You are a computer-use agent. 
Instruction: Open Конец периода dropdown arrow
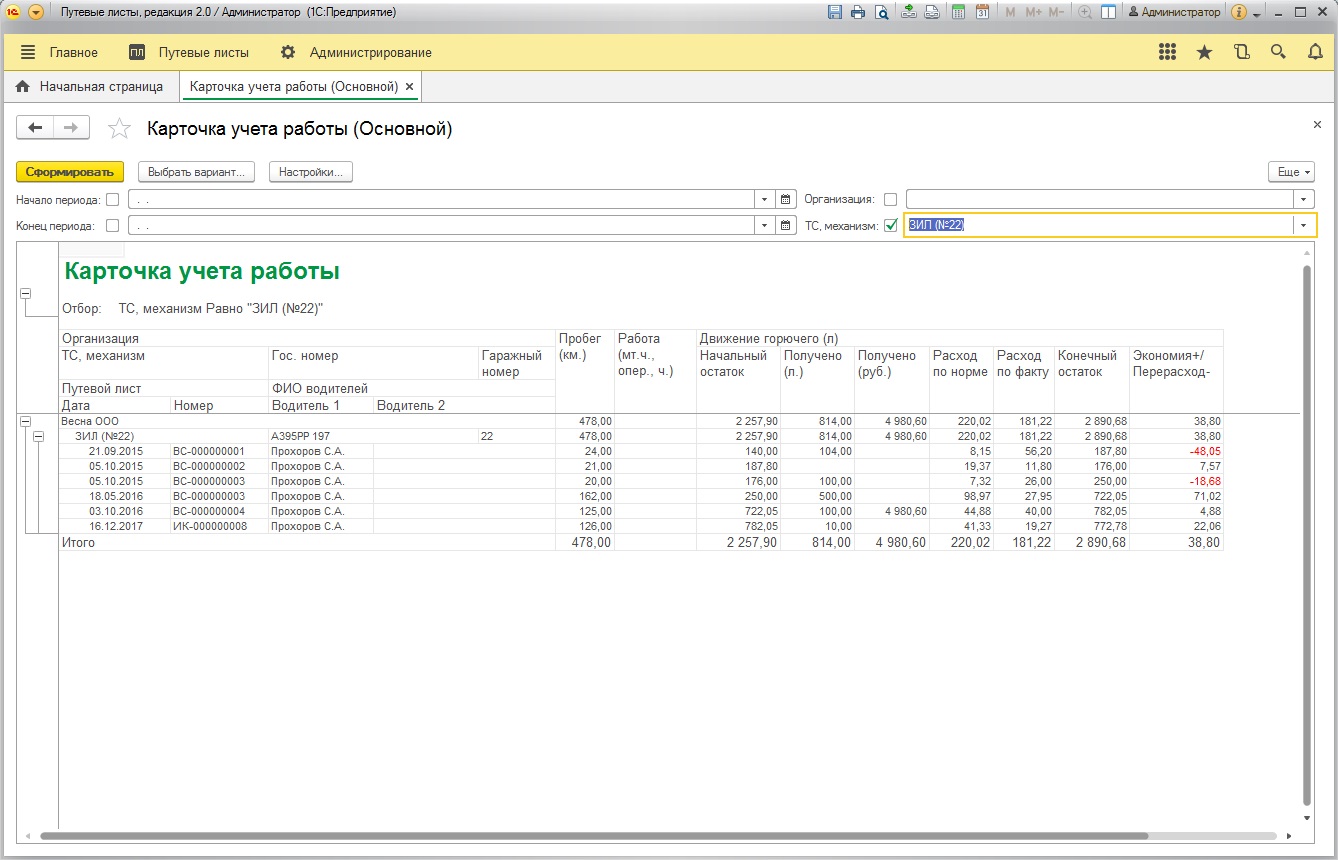pos(765,226)
